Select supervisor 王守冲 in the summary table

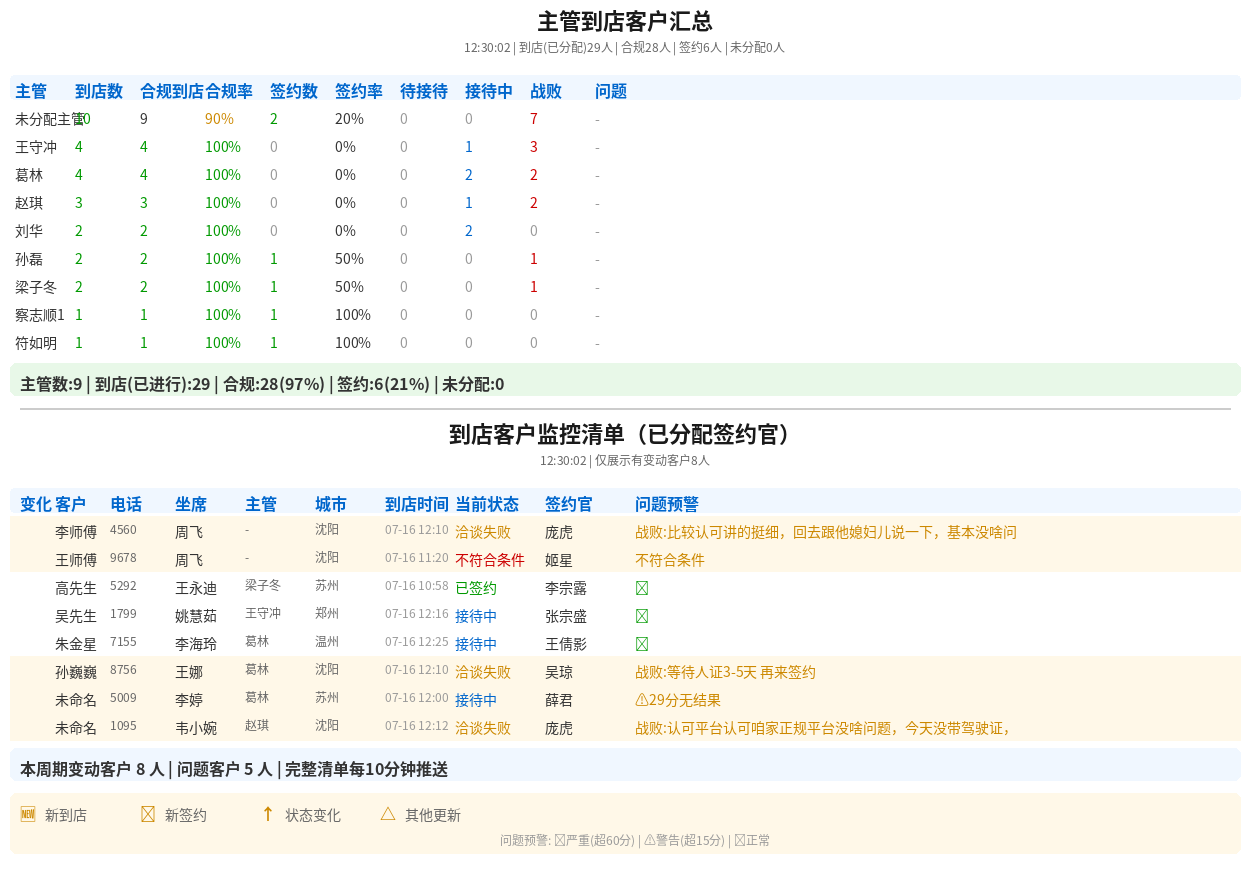click(x=36, y=147)
